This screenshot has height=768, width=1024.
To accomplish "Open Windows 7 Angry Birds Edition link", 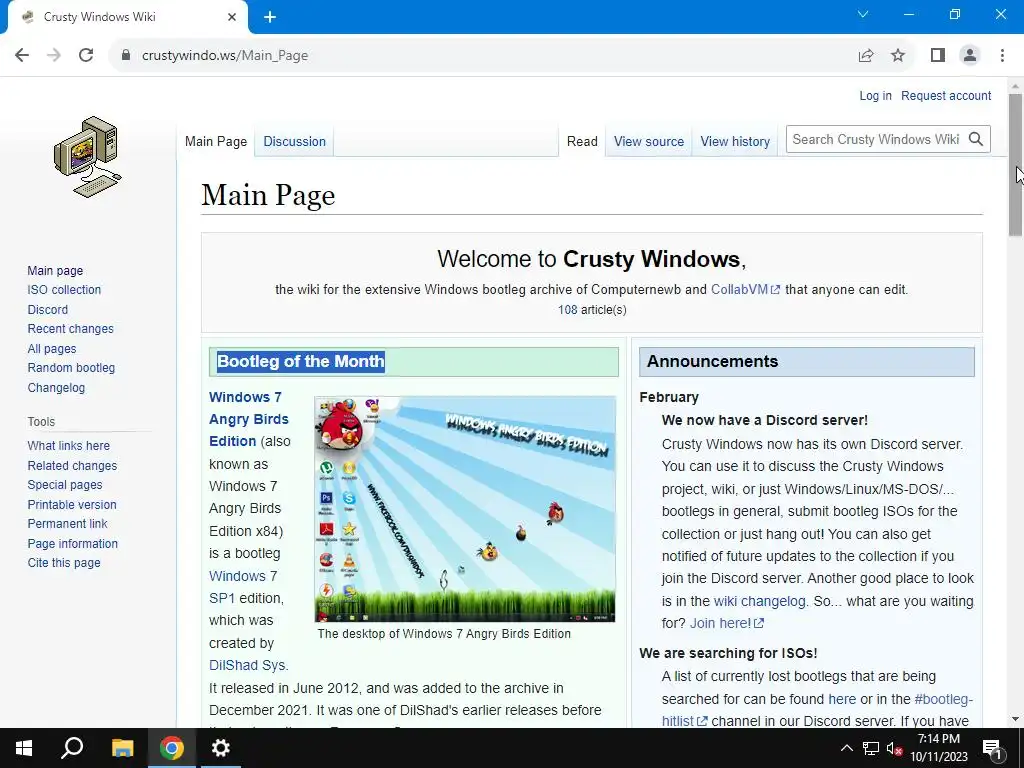I will coord(248,419).
